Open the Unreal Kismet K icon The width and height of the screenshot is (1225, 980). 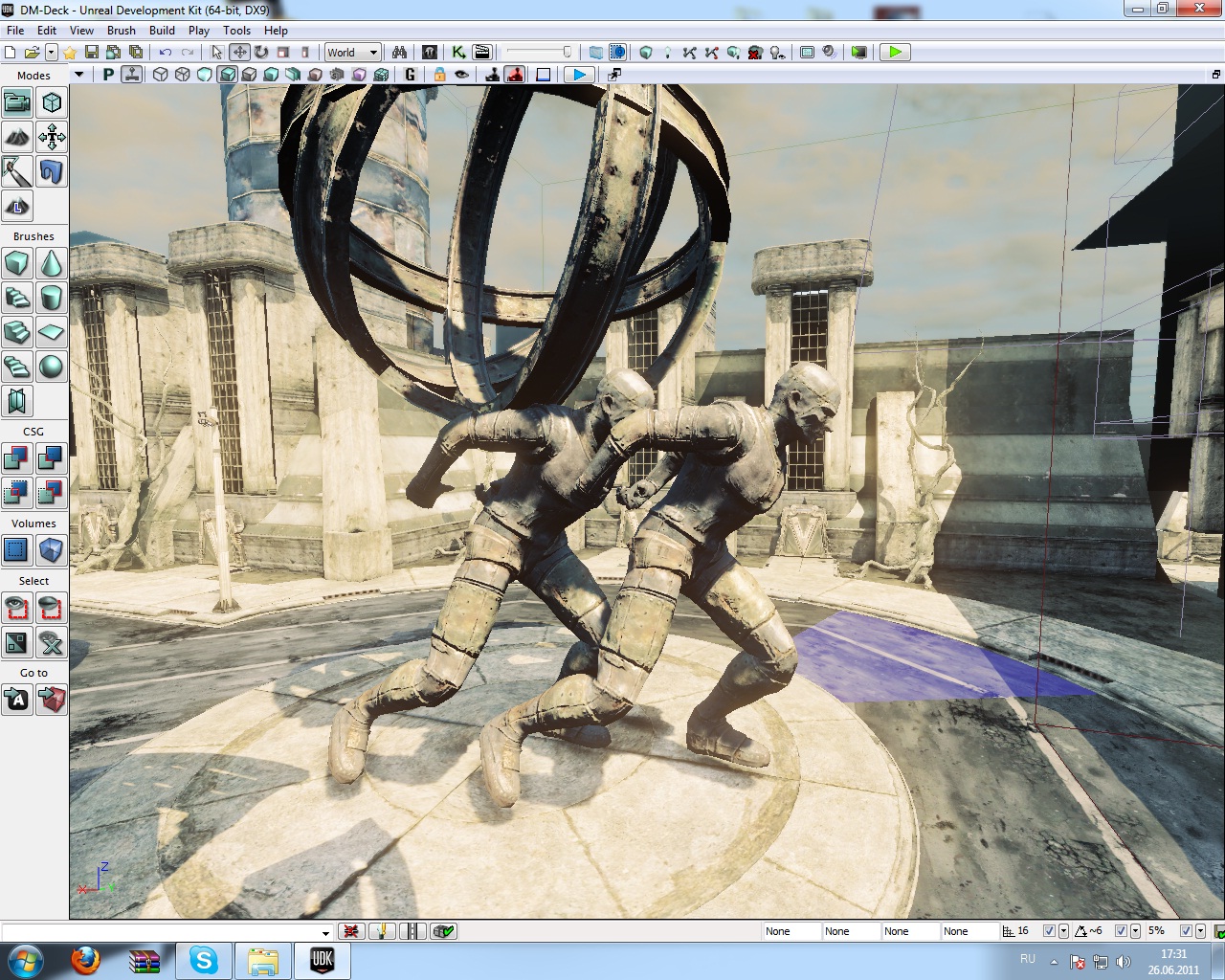459,53
